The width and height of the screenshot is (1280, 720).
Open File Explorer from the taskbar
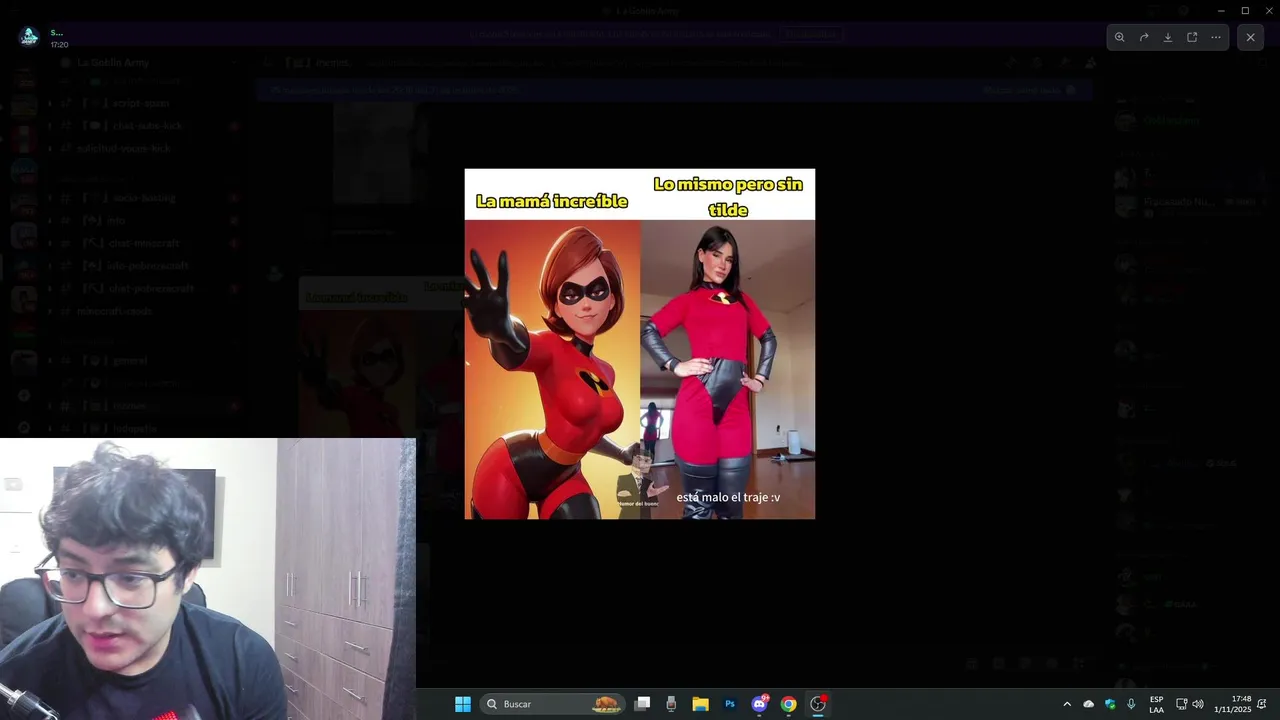click(x=700, y=704)
